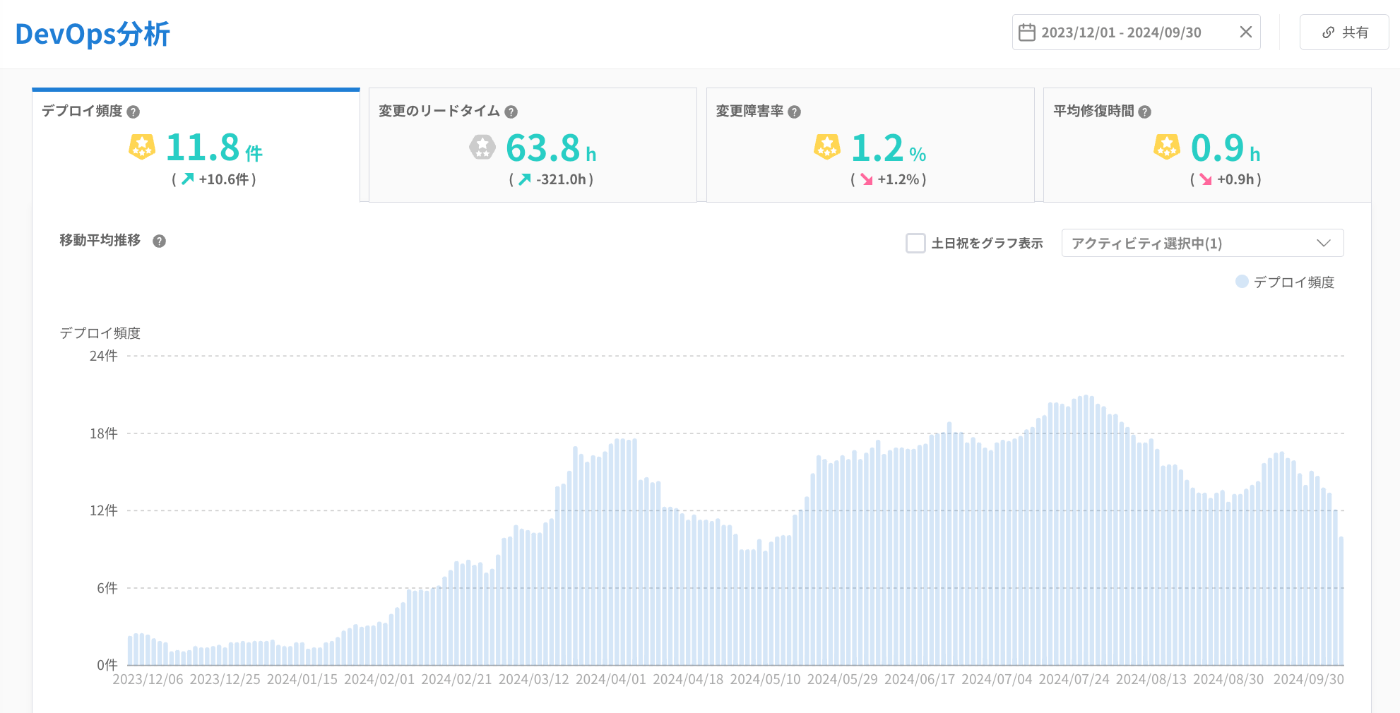Click 24件 y-axis label
This screenshot has height=713, width=1400.
(105, 356)
